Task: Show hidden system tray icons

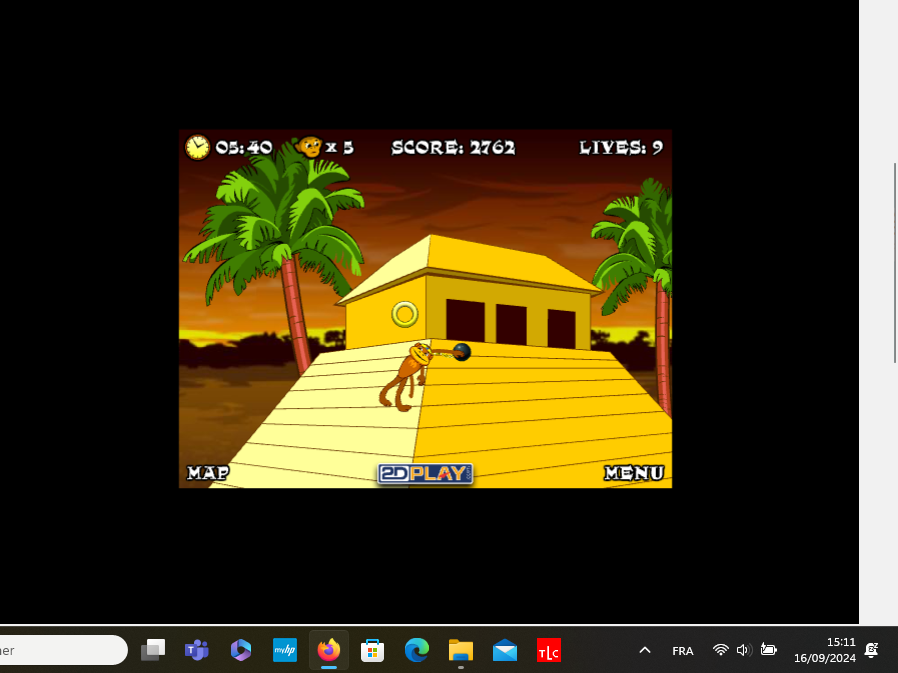Action: click(x=645, y=650)
